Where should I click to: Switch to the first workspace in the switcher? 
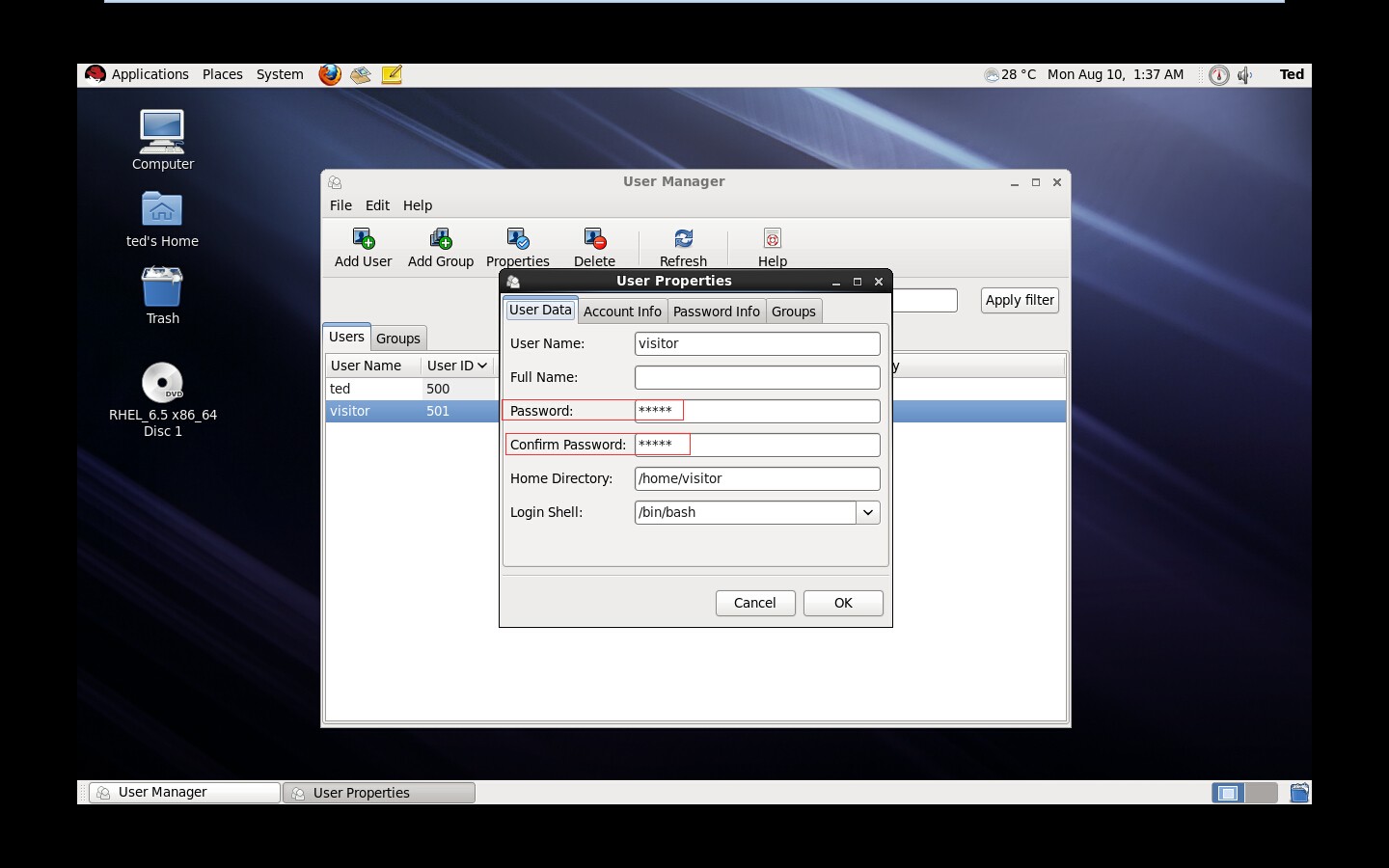[1228, 793]
